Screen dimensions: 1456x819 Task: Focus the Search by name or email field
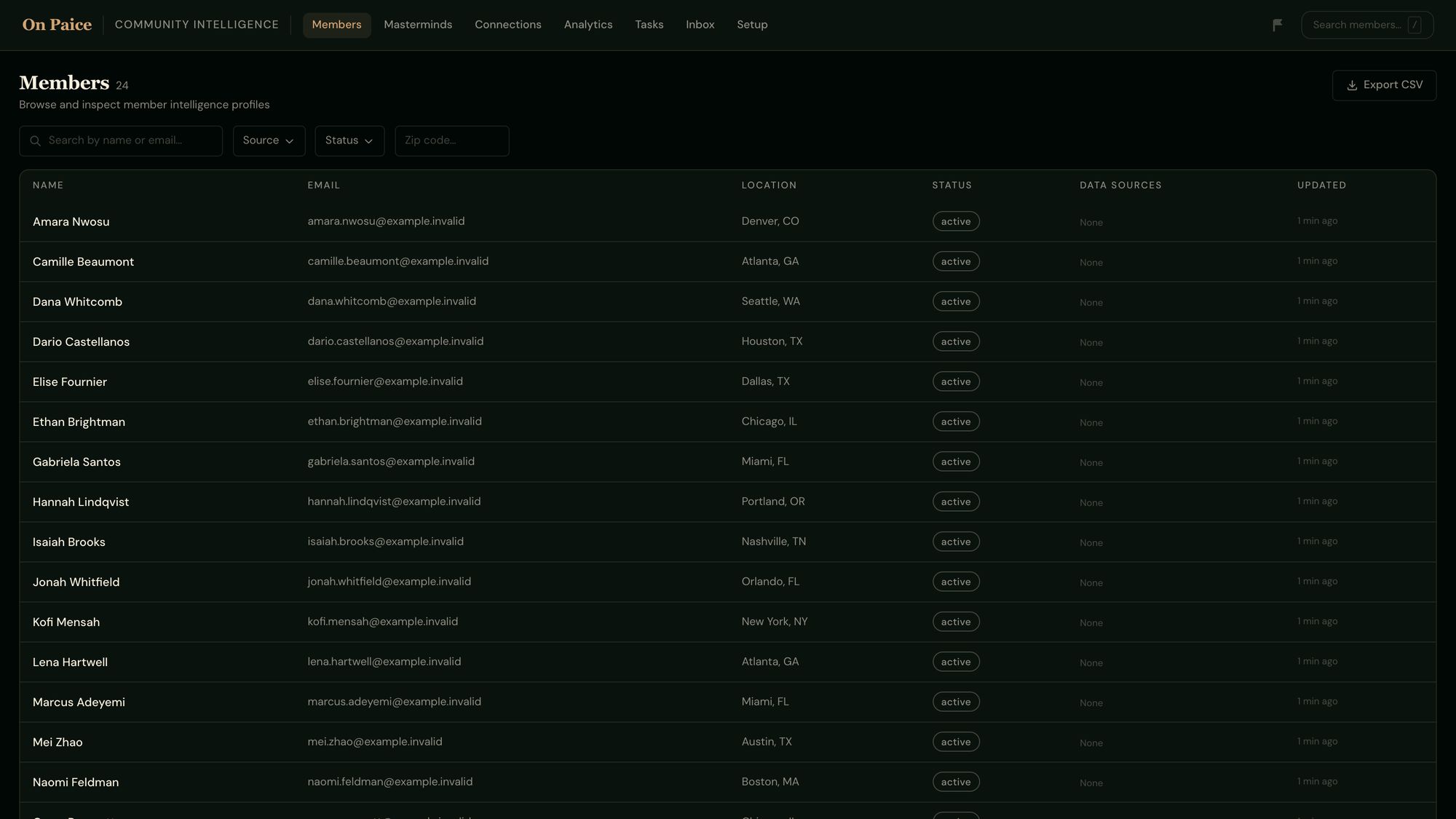121,141
